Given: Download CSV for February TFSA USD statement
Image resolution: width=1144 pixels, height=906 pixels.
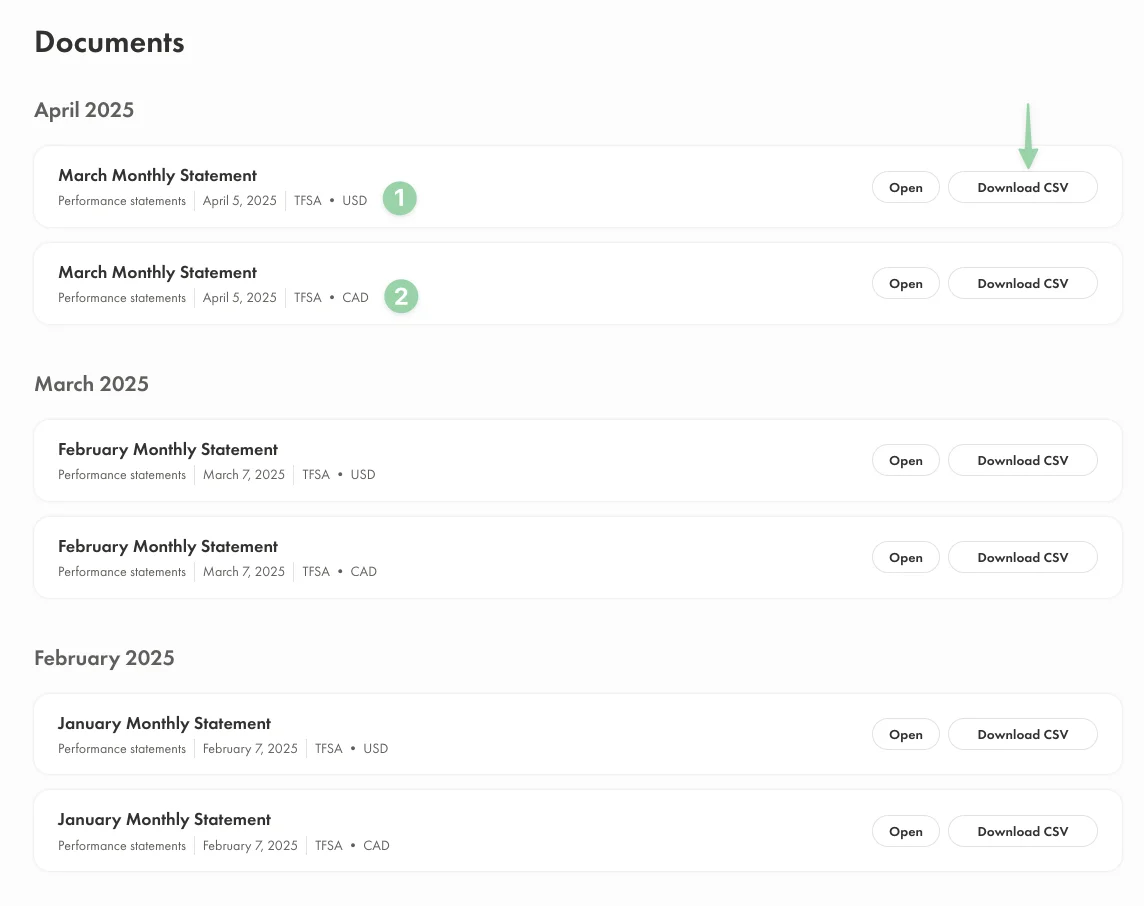Looking at the screenshot, I should [x=1022, y=460].
